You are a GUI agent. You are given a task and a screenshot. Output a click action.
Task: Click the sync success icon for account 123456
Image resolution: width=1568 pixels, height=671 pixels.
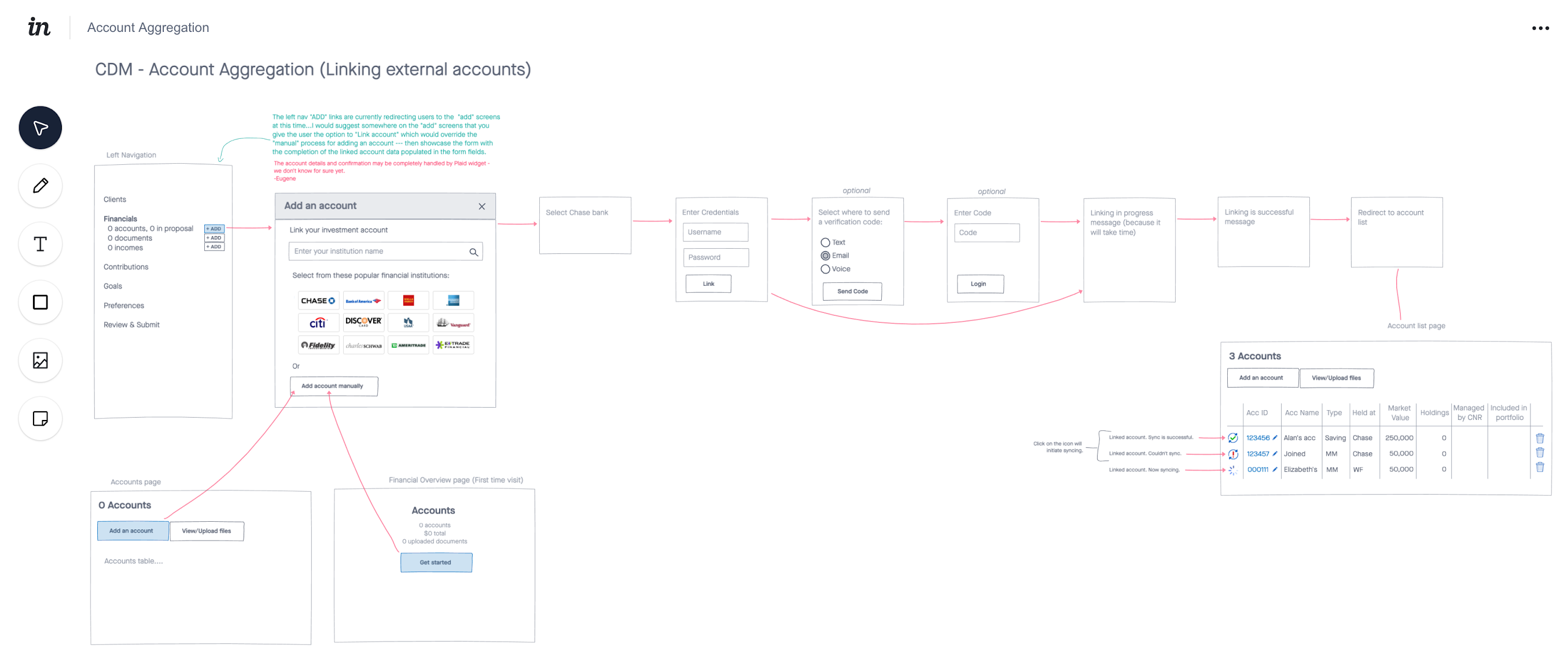click(x=1232, y=437)
